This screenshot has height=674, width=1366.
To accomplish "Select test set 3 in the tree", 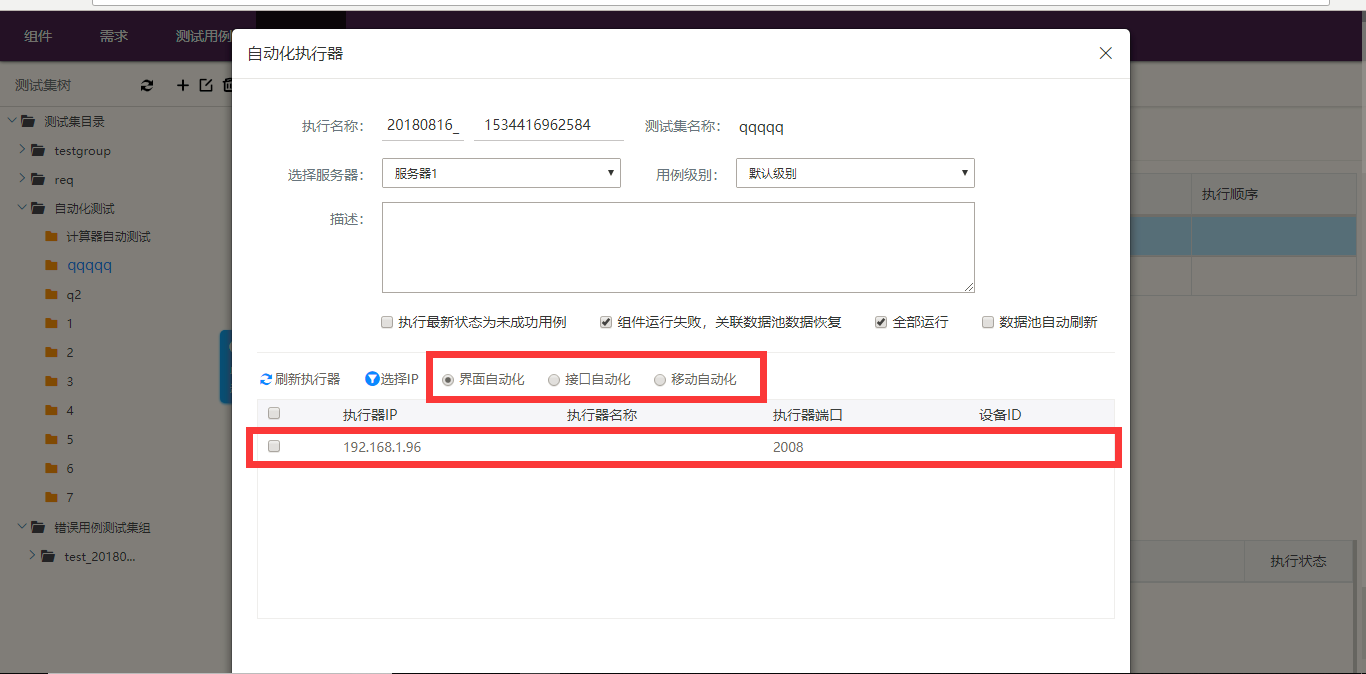I will click(x=70, y=382).
